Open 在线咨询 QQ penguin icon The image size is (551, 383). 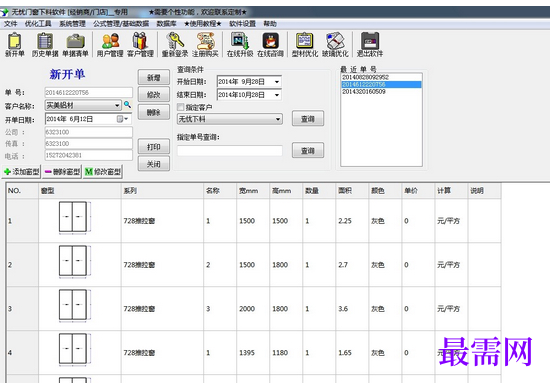[x=270, y=45]
